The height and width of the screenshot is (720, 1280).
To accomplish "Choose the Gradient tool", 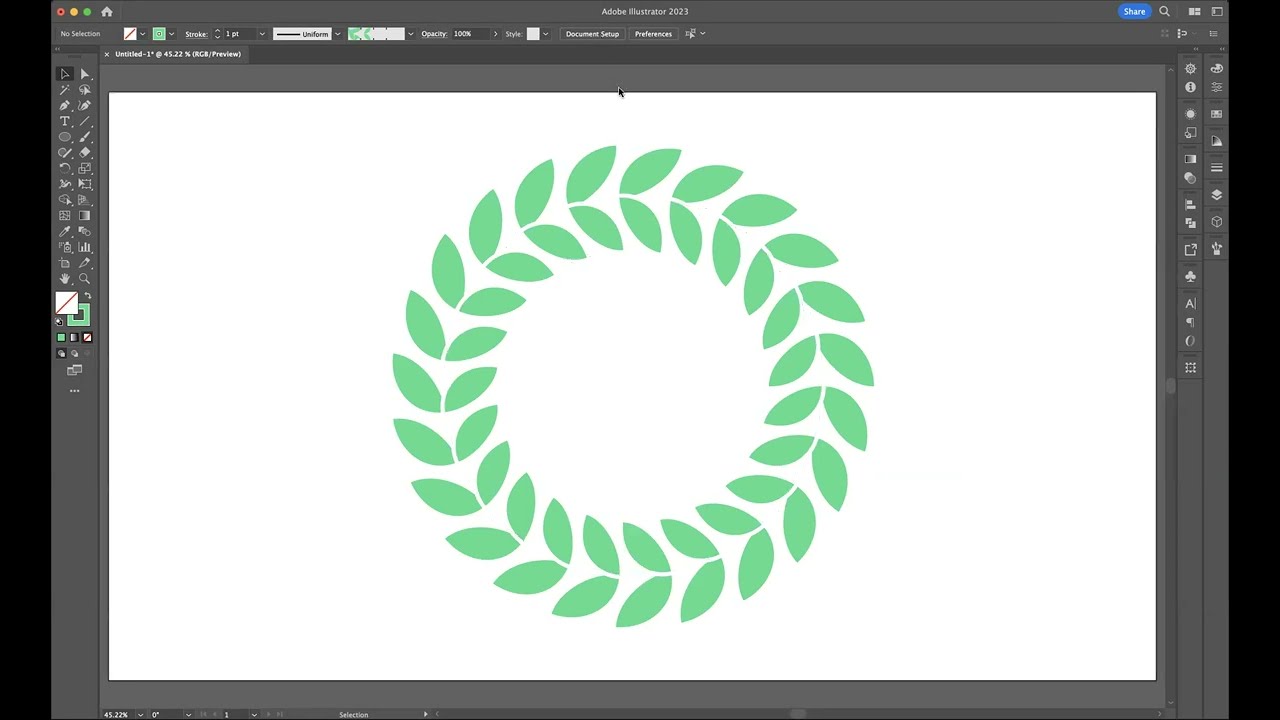I will (85, 215).
